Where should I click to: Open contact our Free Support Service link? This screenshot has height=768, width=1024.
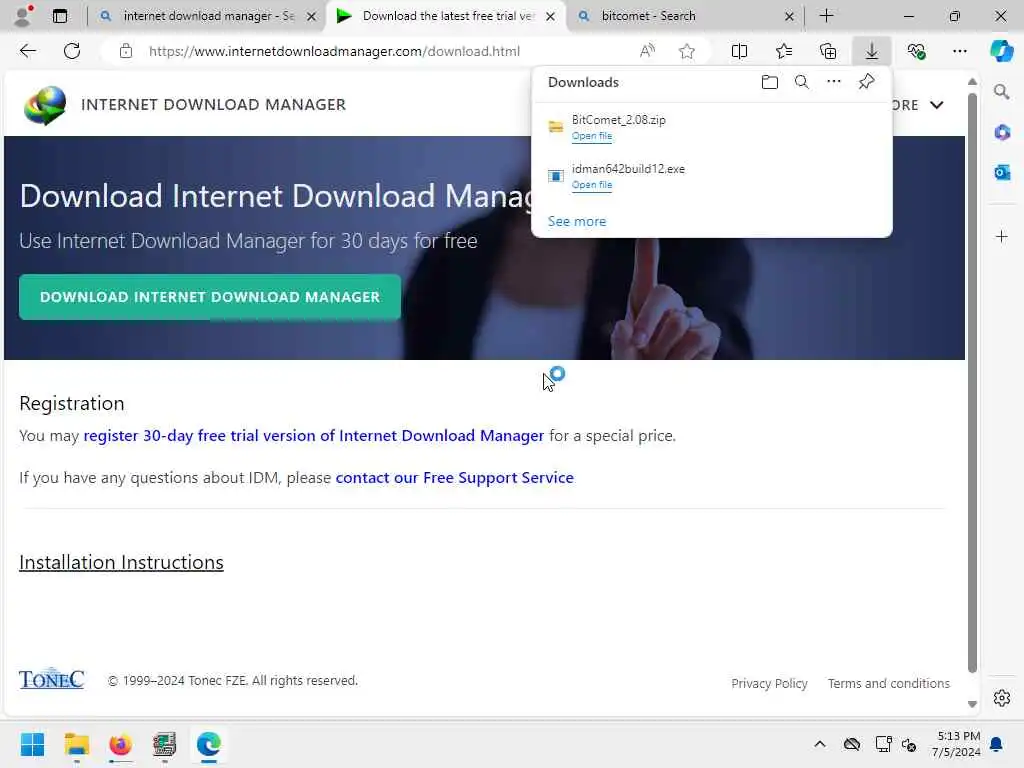[x=455, y=477]
